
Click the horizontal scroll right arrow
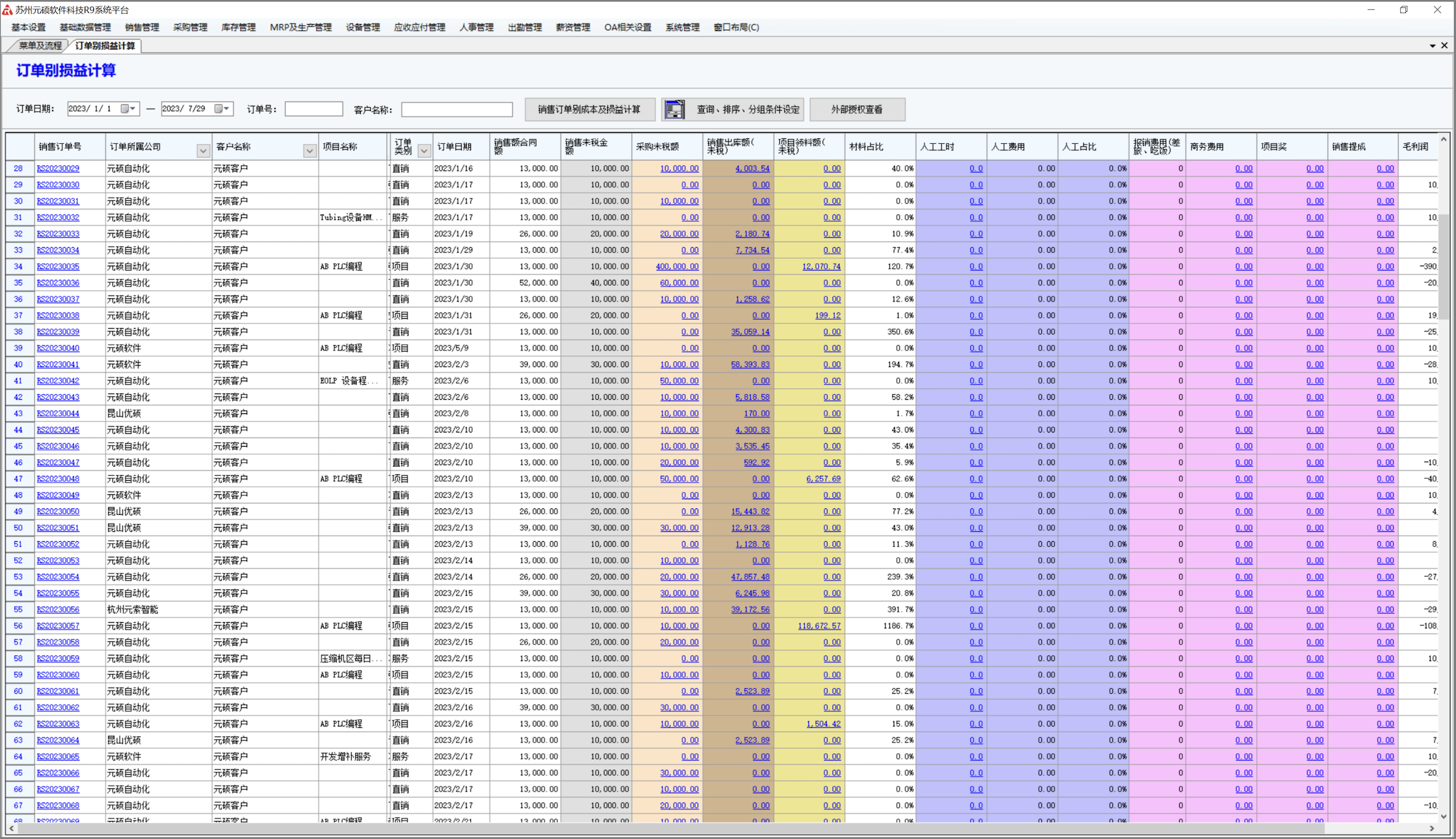tap(1432, 828)
